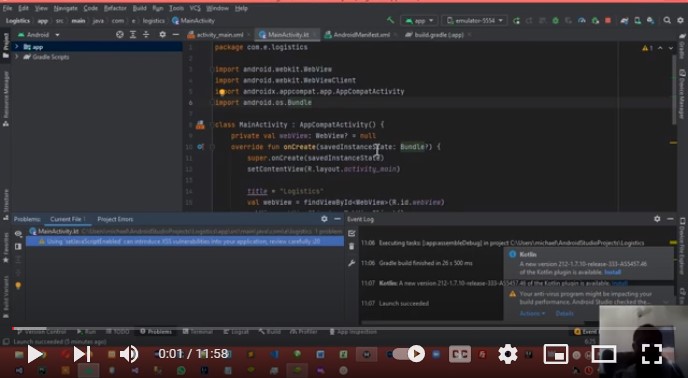
Task: Click the Event Log mark-as-read icon
Action: coord(351,234)
